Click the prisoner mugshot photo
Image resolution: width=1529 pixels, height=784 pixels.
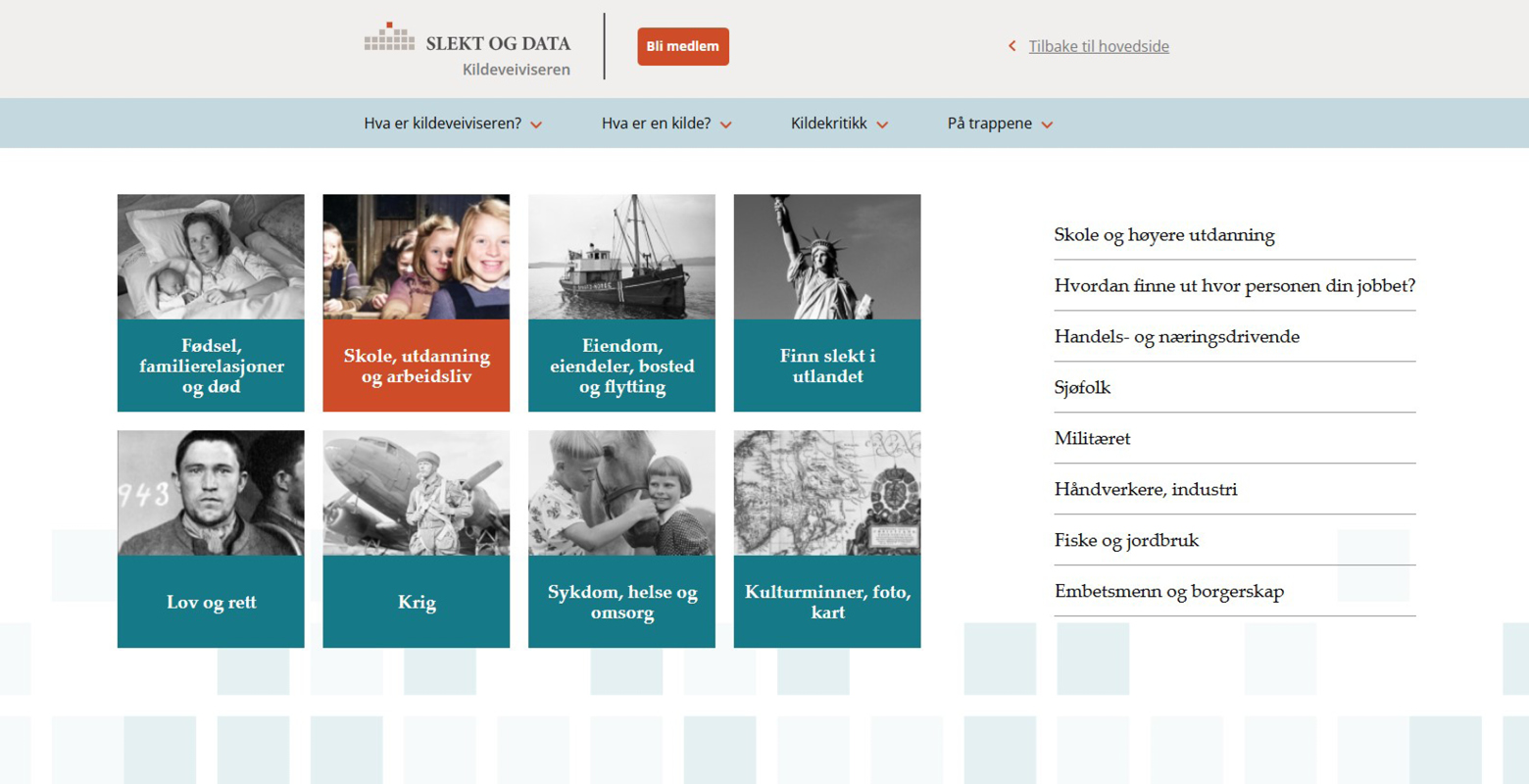pyautogui.click(x=211, y=493)
